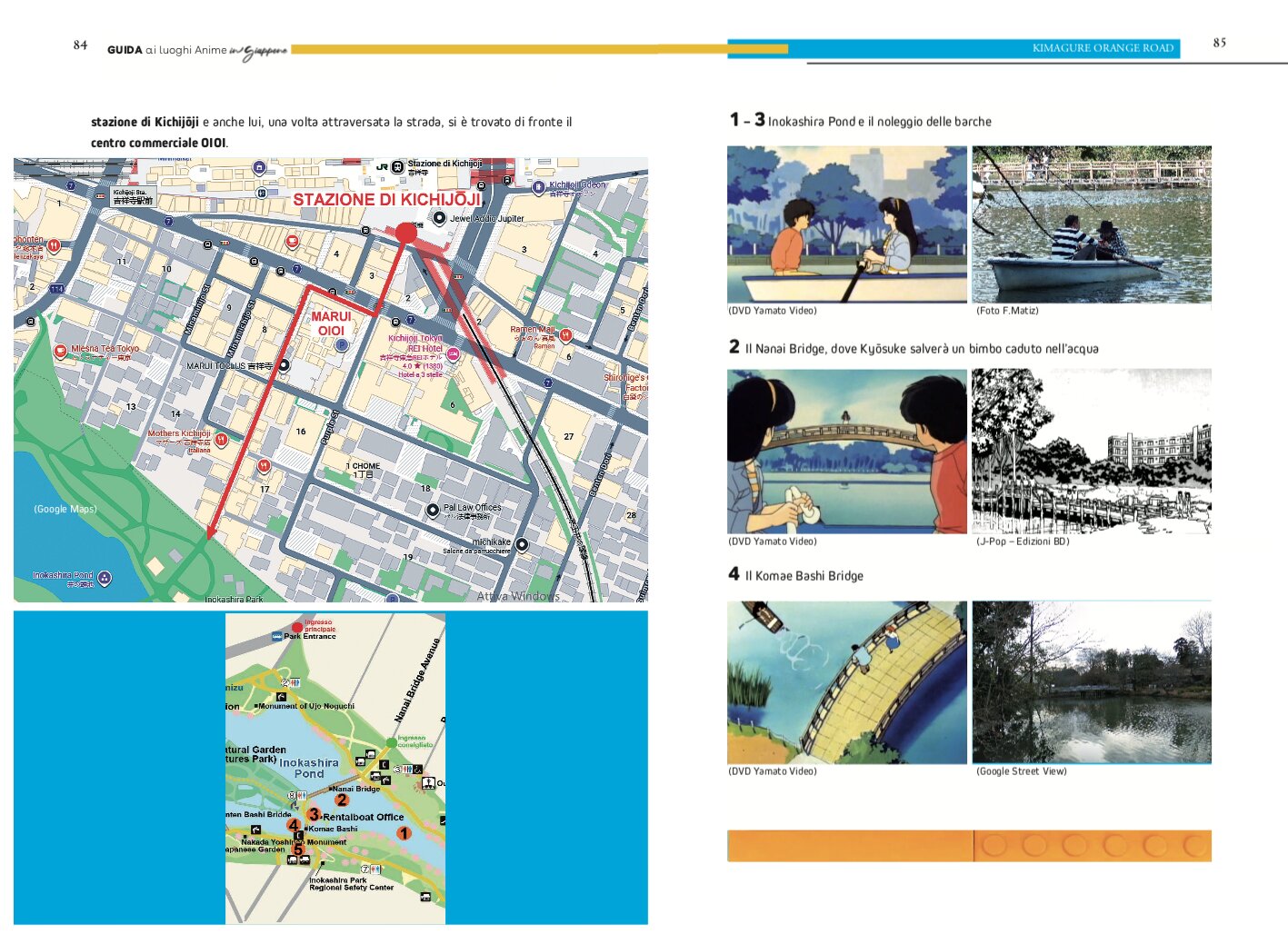1288x934 pixels.
Task: Click the Park Entrance label
Action: click(310, 637)
